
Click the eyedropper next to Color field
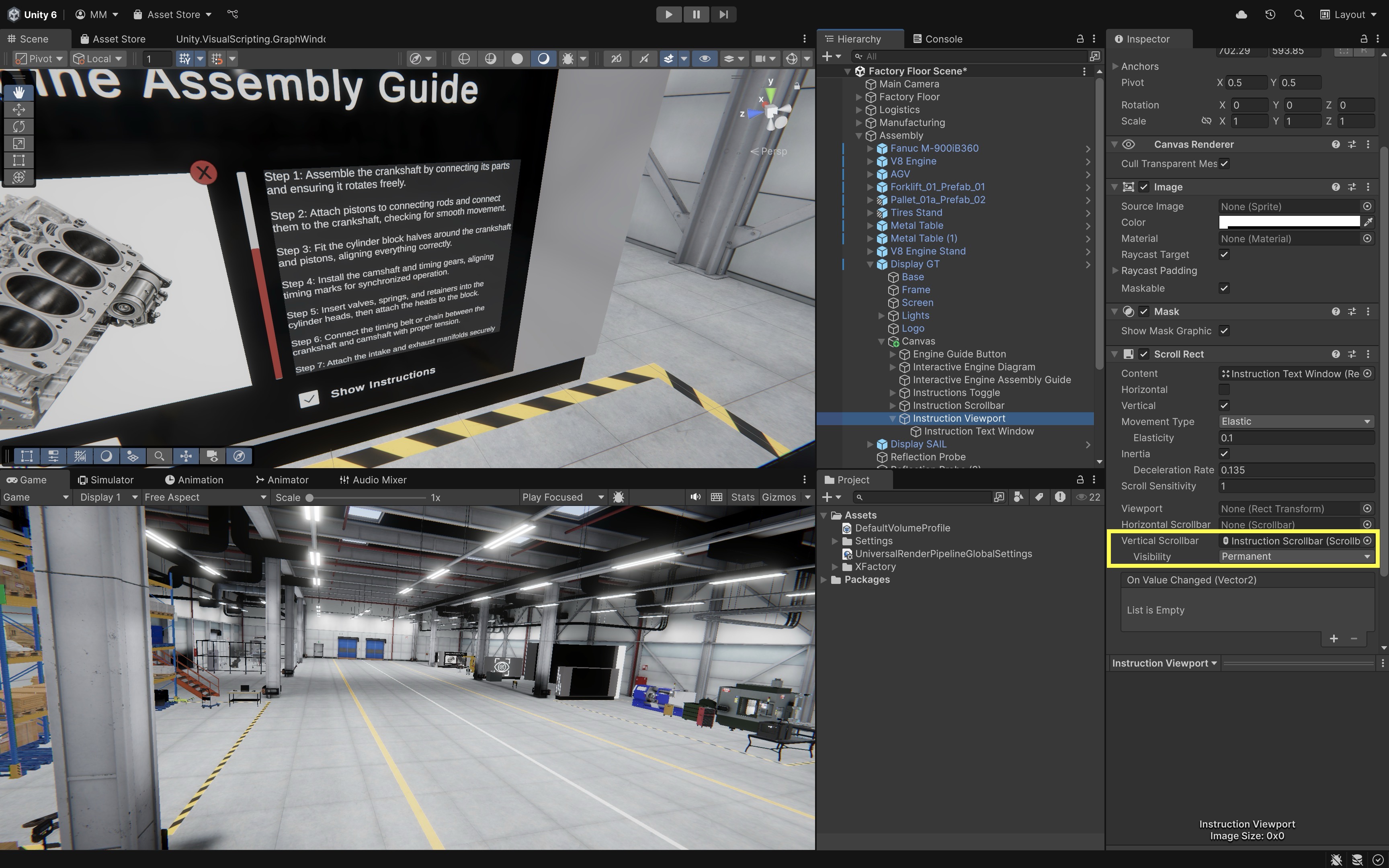tap(1368, 222)
